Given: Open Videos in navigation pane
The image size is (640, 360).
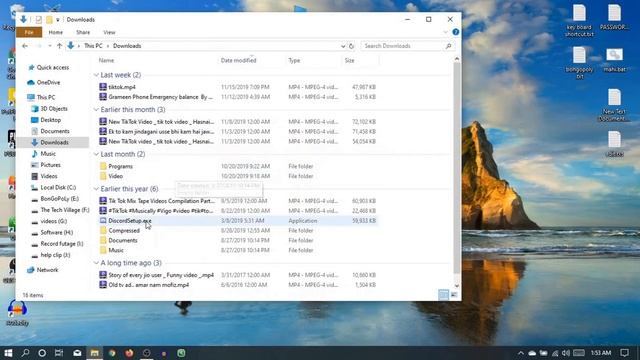Looking at the screenshot, I should pos(49,176).
